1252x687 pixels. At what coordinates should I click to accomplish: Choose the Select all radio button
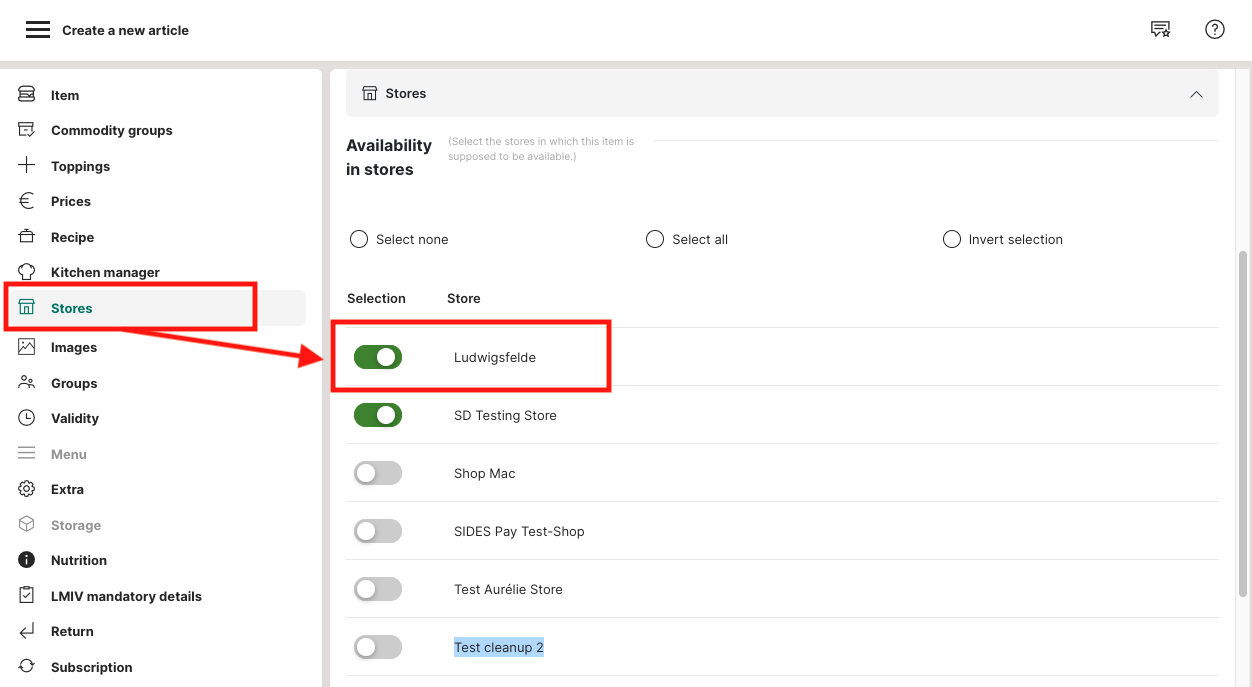[655, 239]
